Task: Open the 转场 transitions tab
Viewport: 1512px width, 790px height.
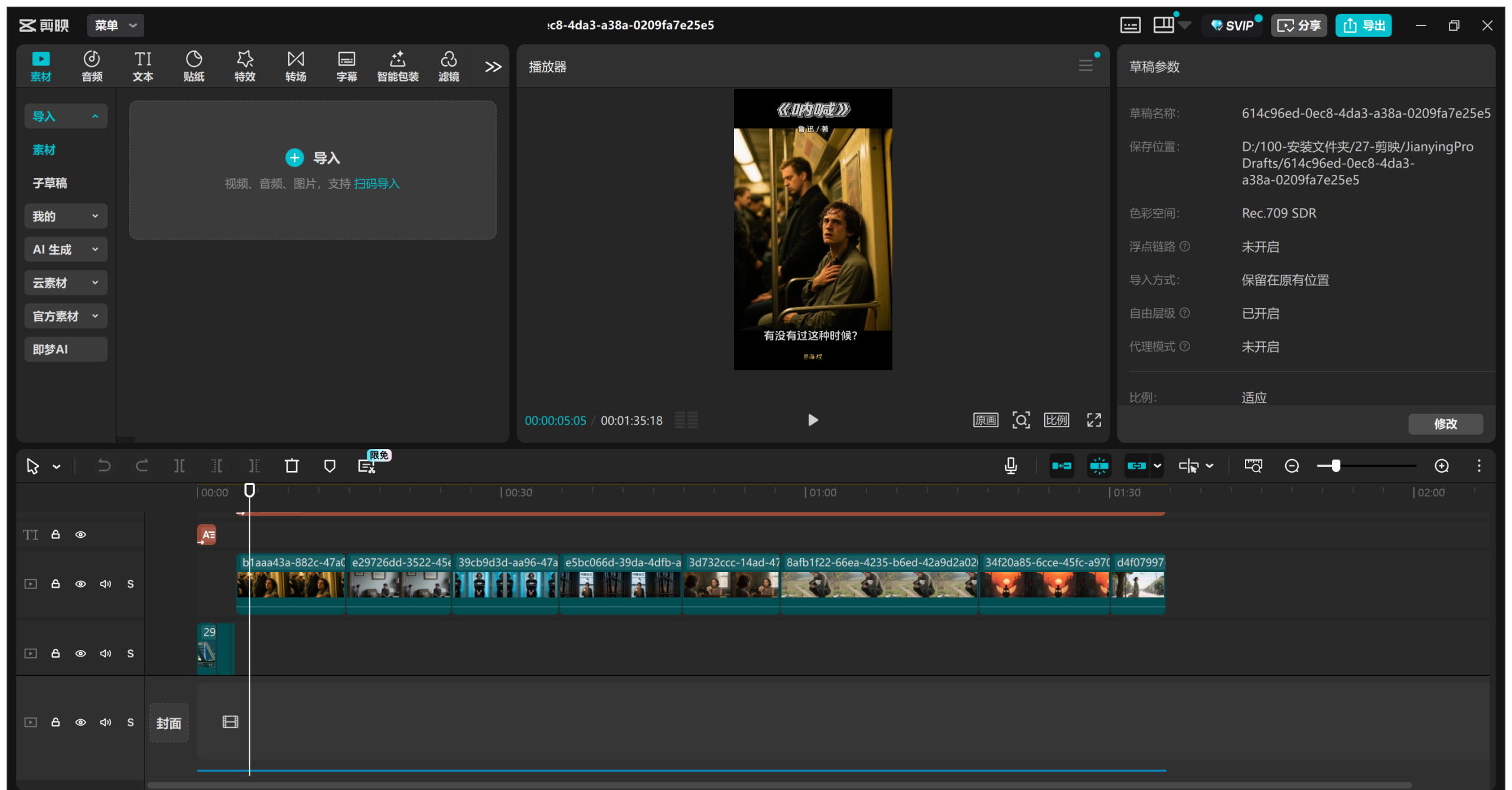Action: 295,66
